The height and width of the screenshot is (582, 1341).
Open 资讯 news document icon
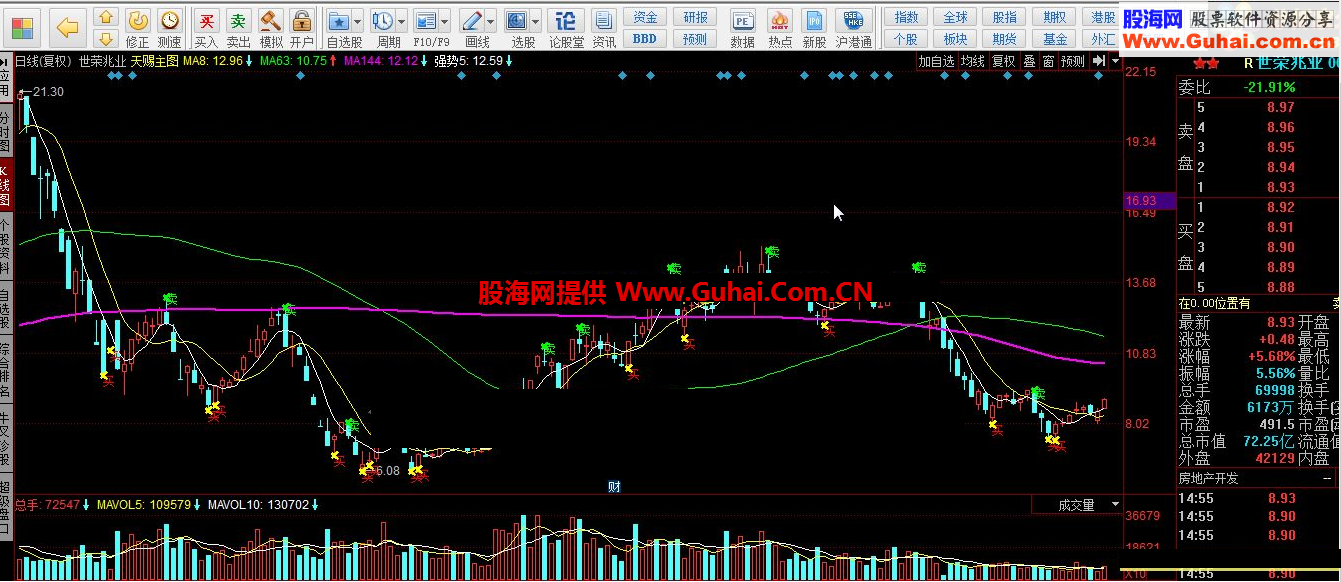pos(603,29)
